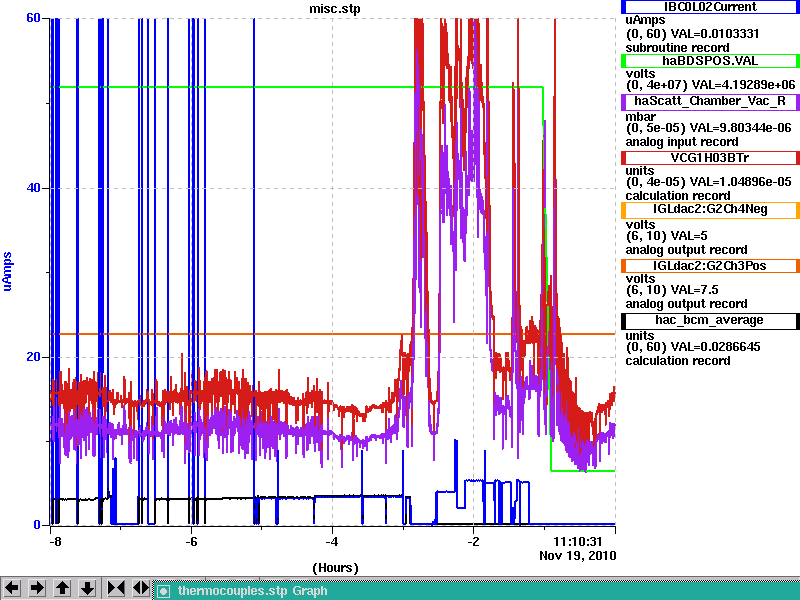The height and width of the screenshot is (600, 800).
Task: Click the VAL=1.04896e-05 reading
Action: [740, 182]
